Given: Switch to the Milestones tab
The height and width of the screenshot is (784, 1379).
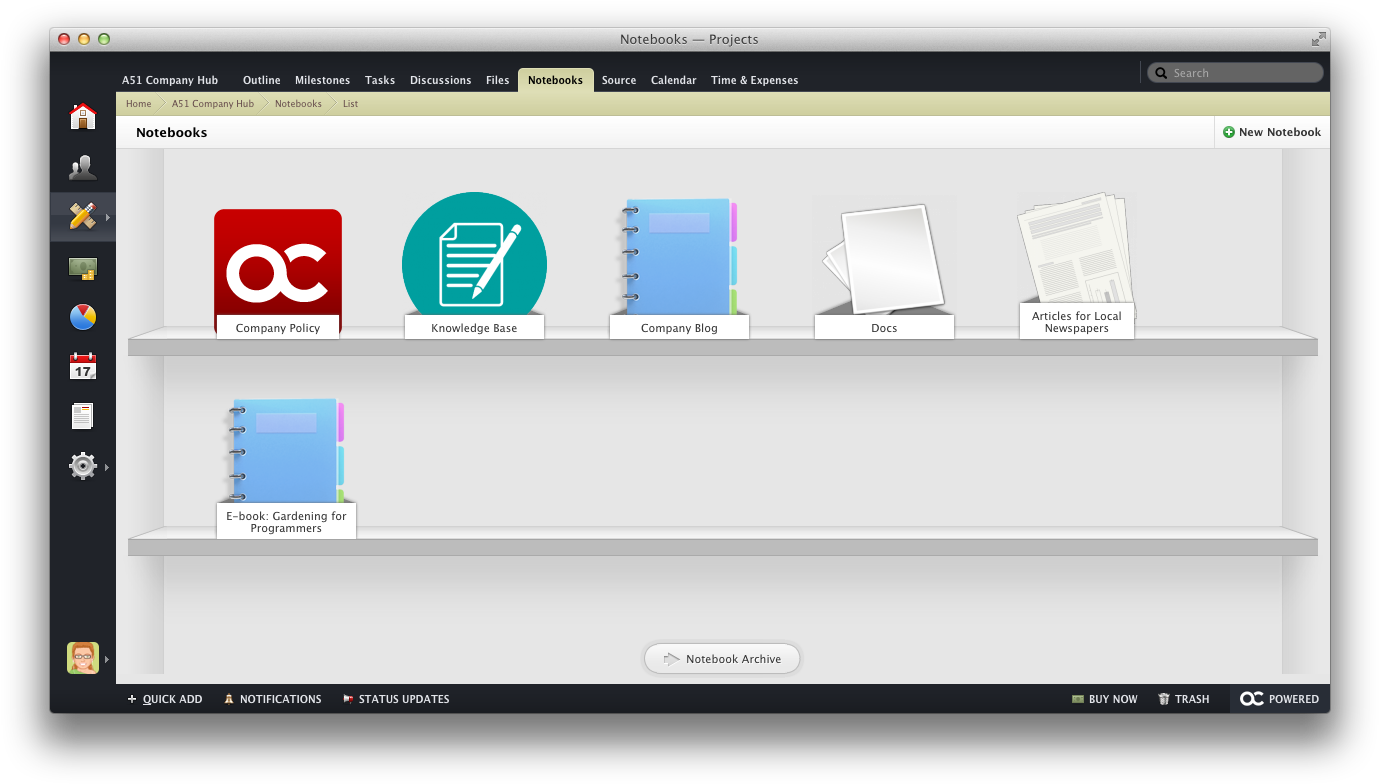Looking at the screenshot, I should 322,80.
